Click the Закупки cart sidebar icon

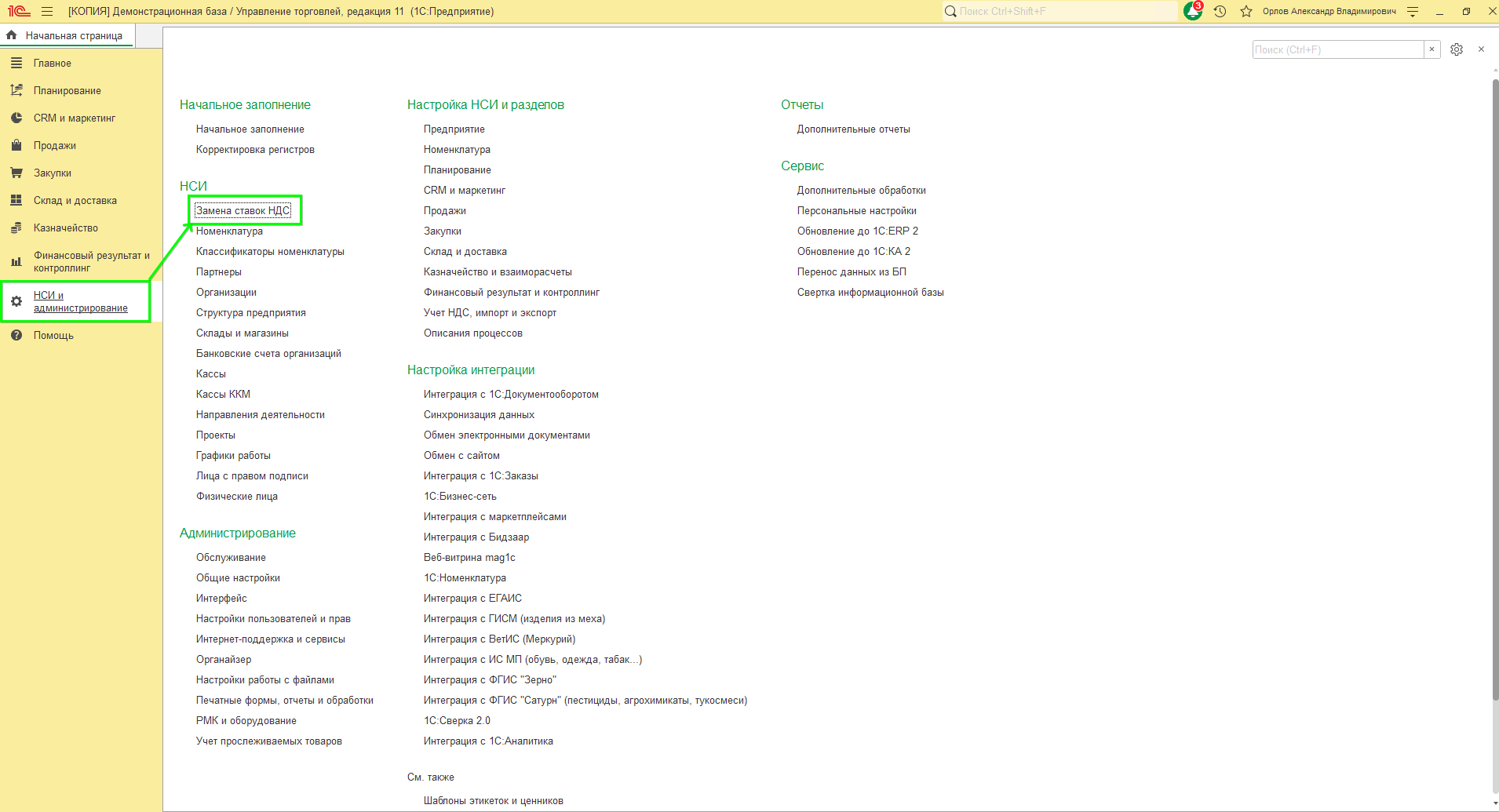pyautogui.click(x=16, y=173)
